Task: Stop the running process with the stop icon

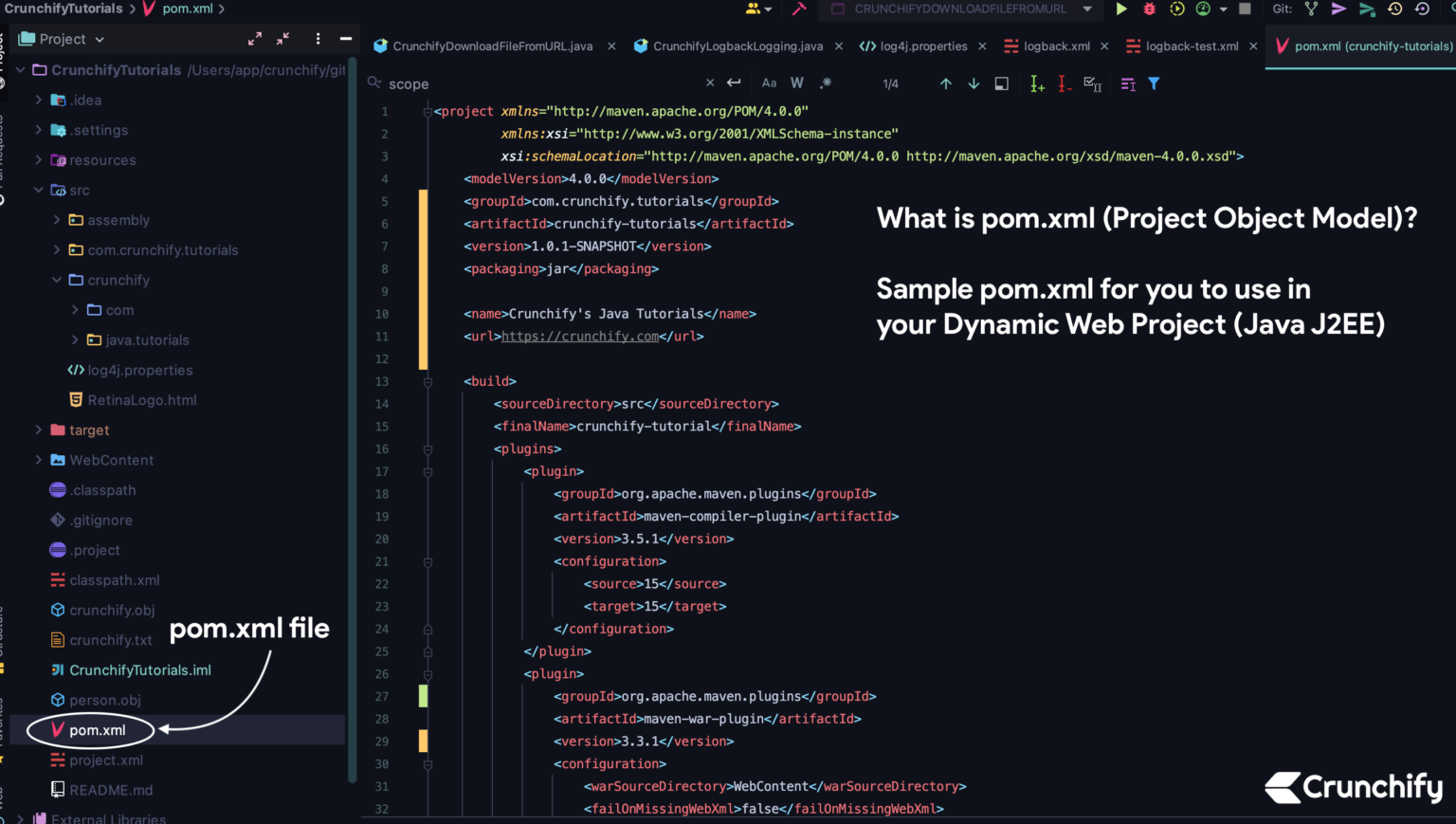Action: tap(1247, 9)
